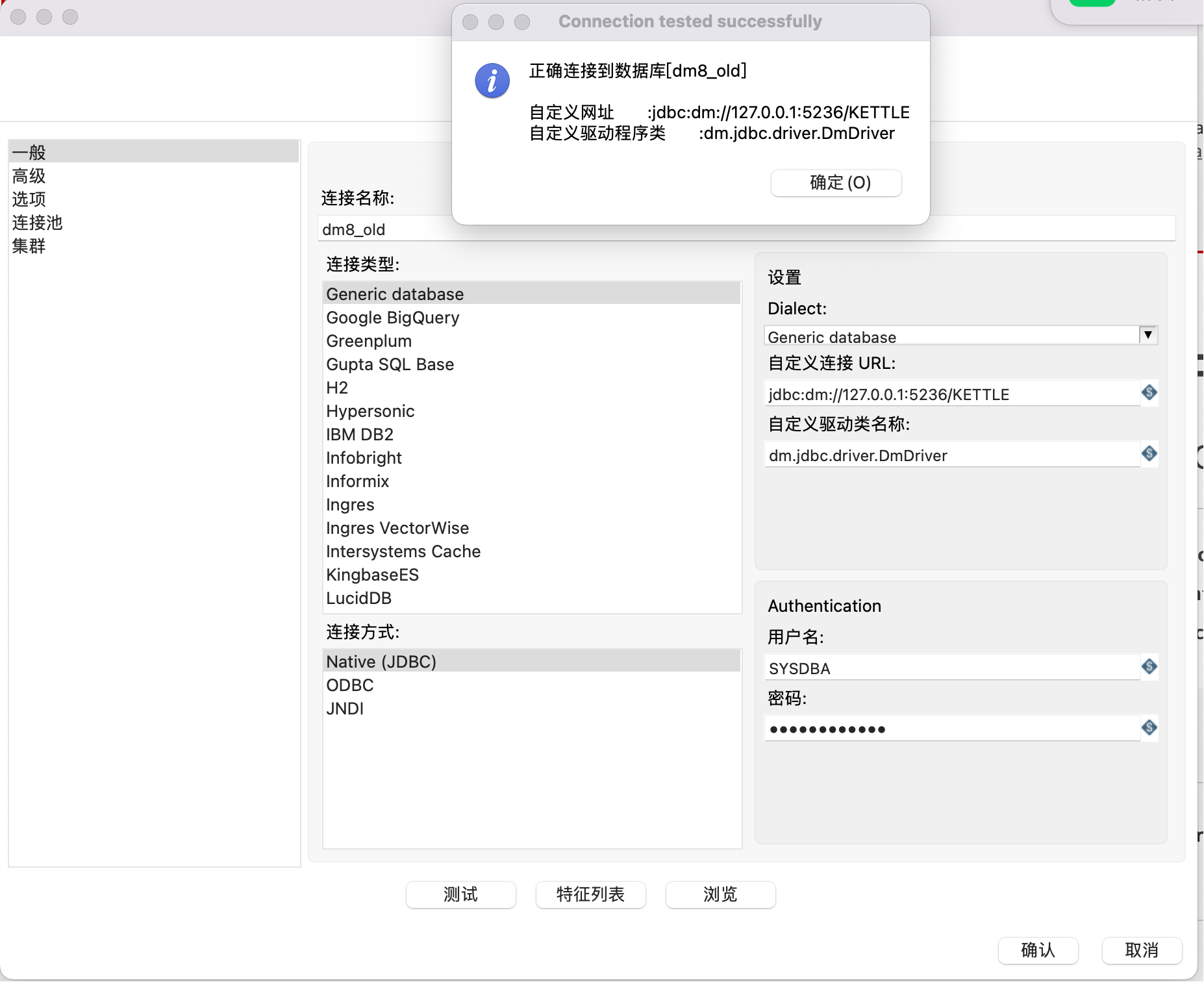The image size is (1204, 982).
Task: Click the variable icon next to username SYSDBA
Action: [1149, 667]
